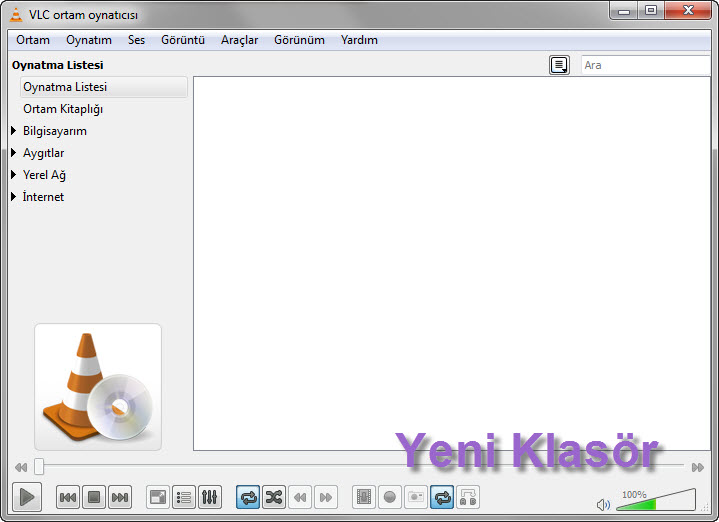719x522 pixels.
Task: Mute audio via speaker icon
Action: click(603, 505)
